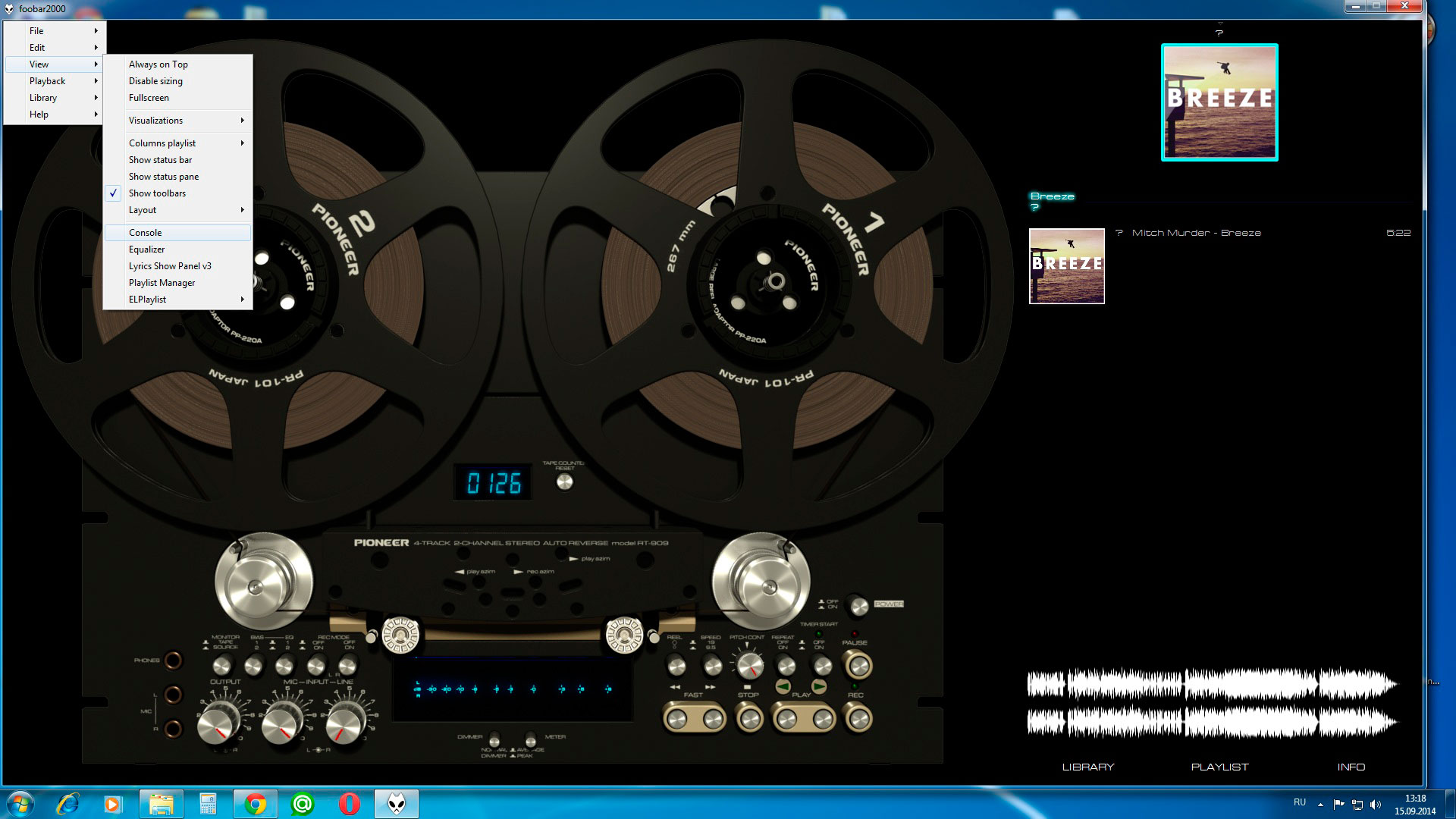Toggle the POWER switch knob
The height and width of the screenshot is (819, 1456).
click(x=858, y=606)
